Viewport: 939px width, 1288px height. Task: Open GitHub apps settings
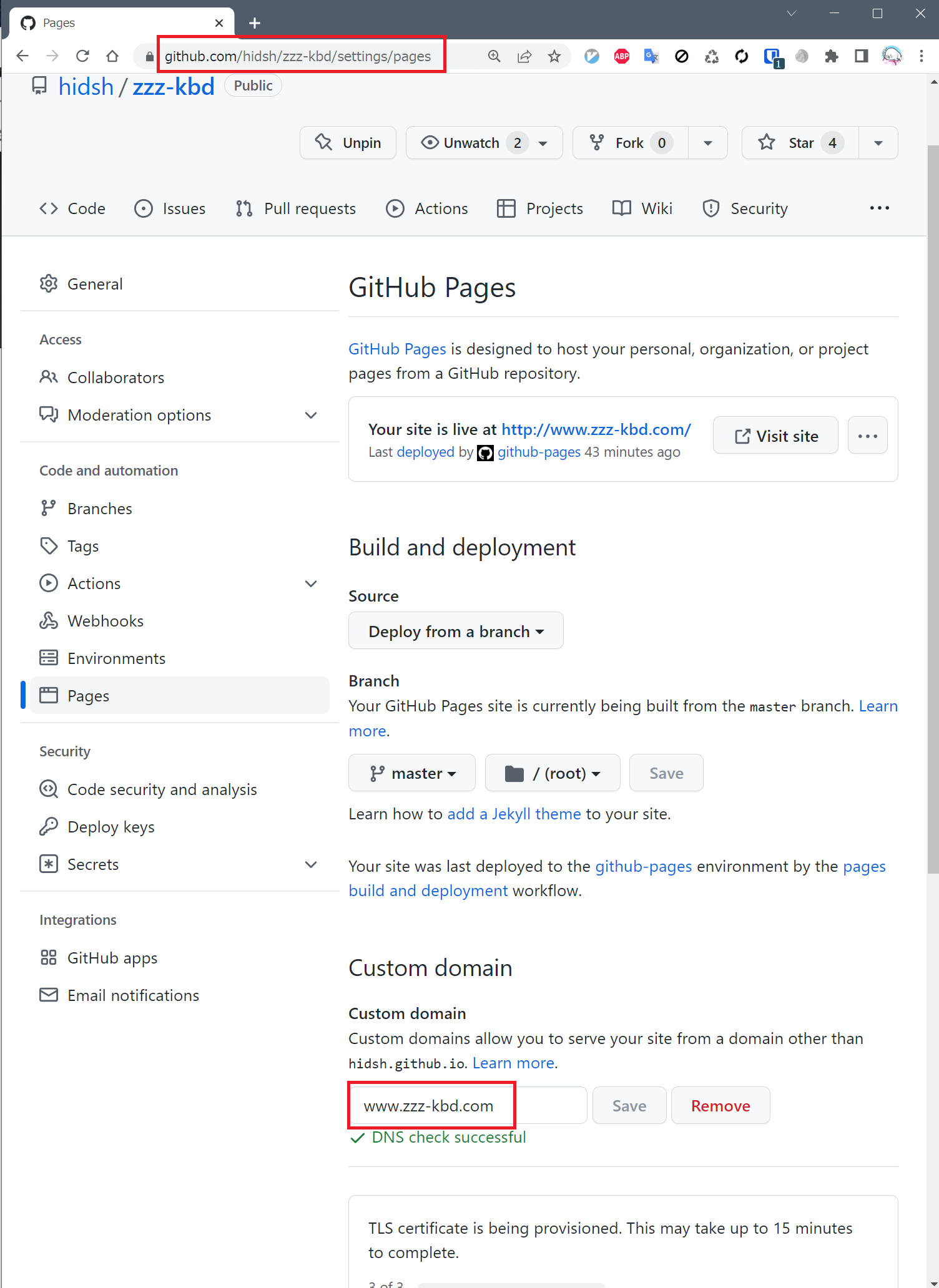(180, 958)
